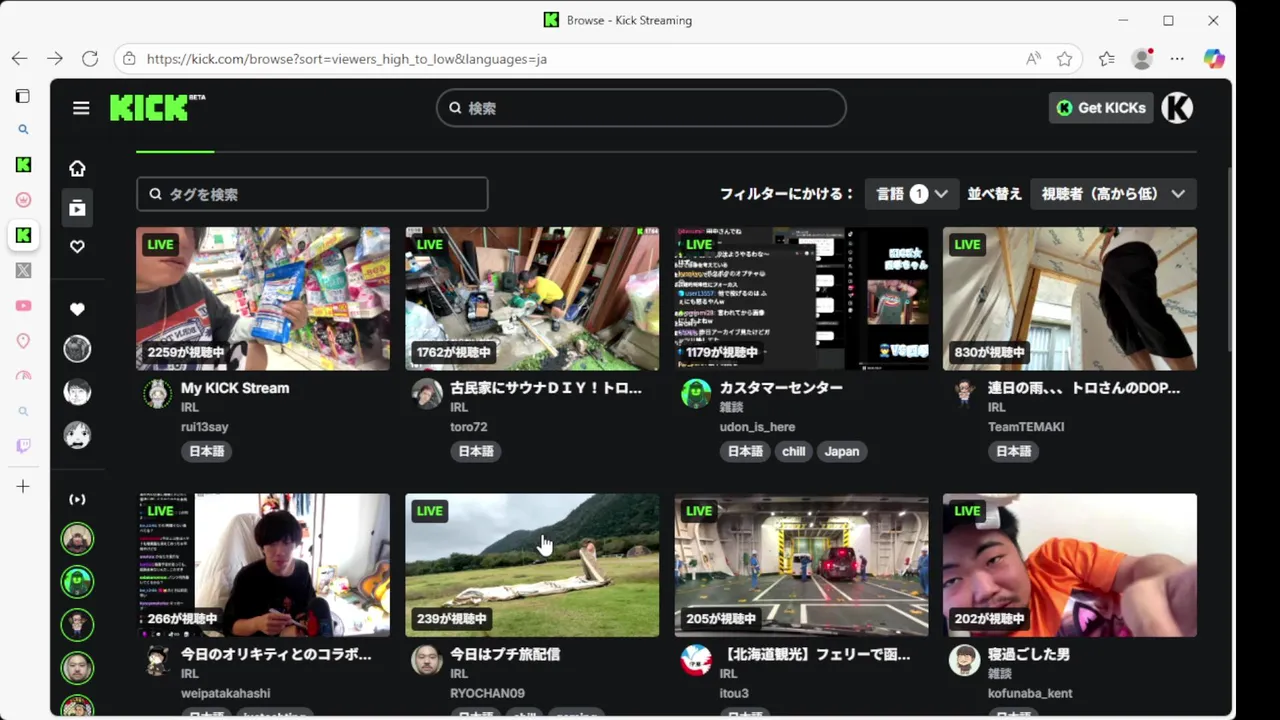1280x720 pixels.
Task: Open the Following outline-heart icon in sidebar
Action: click(77, 247)
